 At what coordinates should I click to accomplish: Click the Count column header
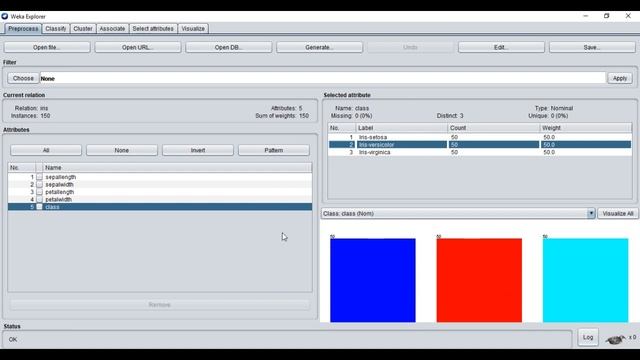[493, 128]
